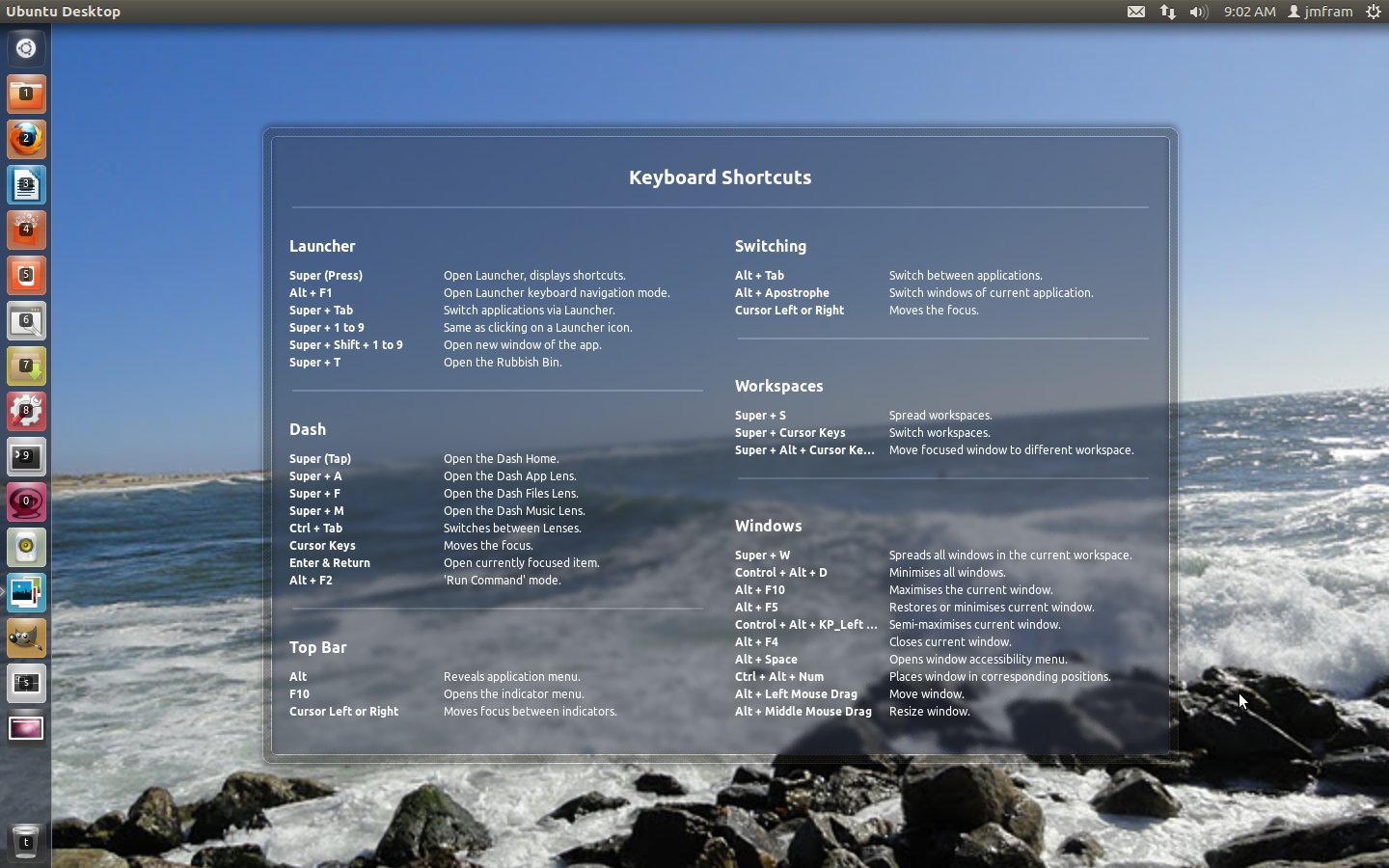Image resolution: width=1389 pixels, height=868 pixels.
Task: Click the sound indicator to adjust volume
Action: pos(1198,12)
